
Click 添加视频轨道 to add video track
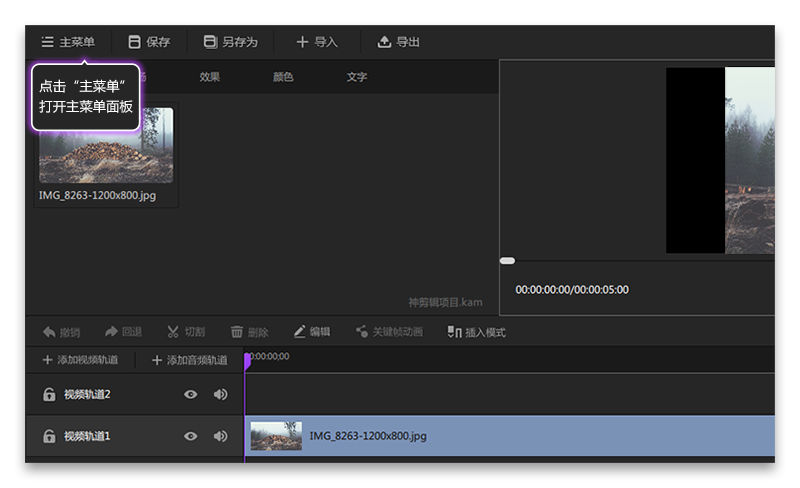(80, 360)
